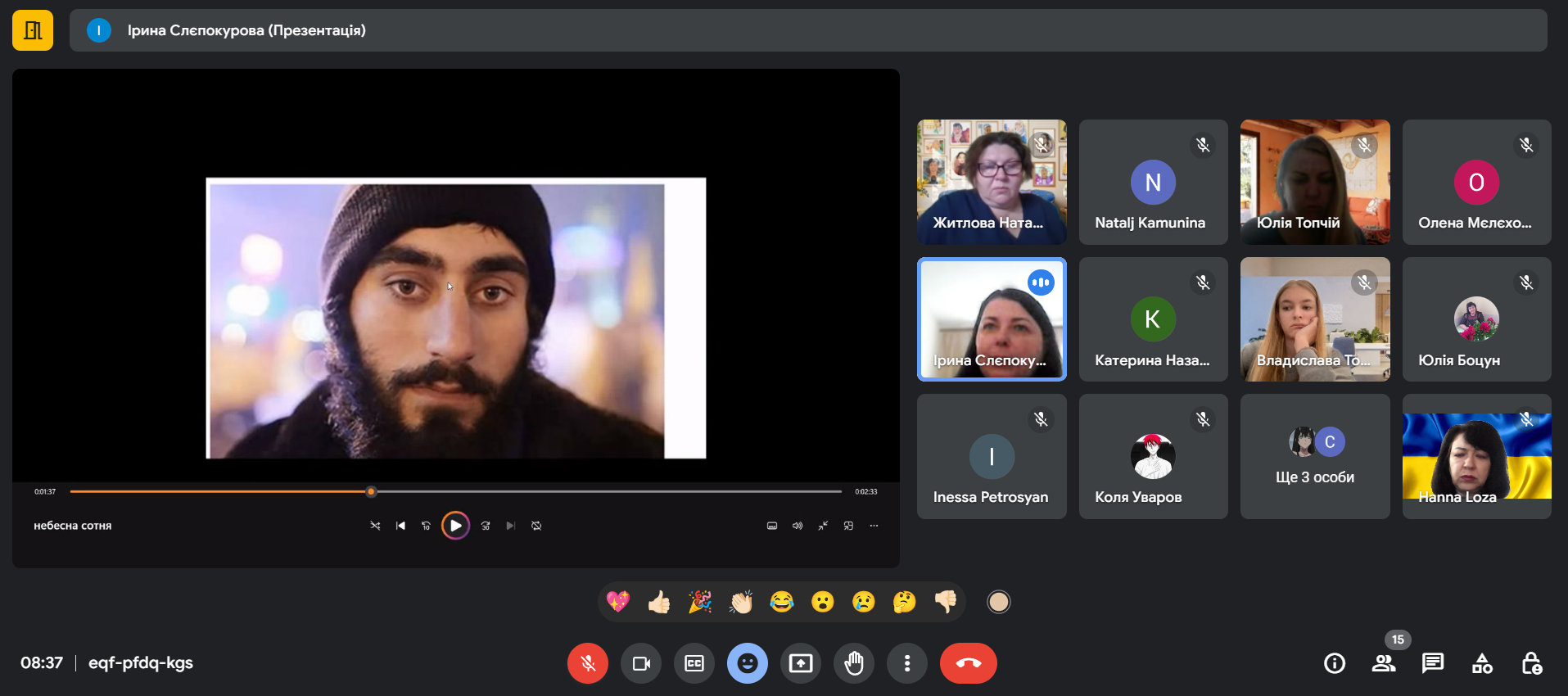The width and height of the screenshot is (1568, 696).
Task: Click the present screen button
Action: [x=800, y=663]
